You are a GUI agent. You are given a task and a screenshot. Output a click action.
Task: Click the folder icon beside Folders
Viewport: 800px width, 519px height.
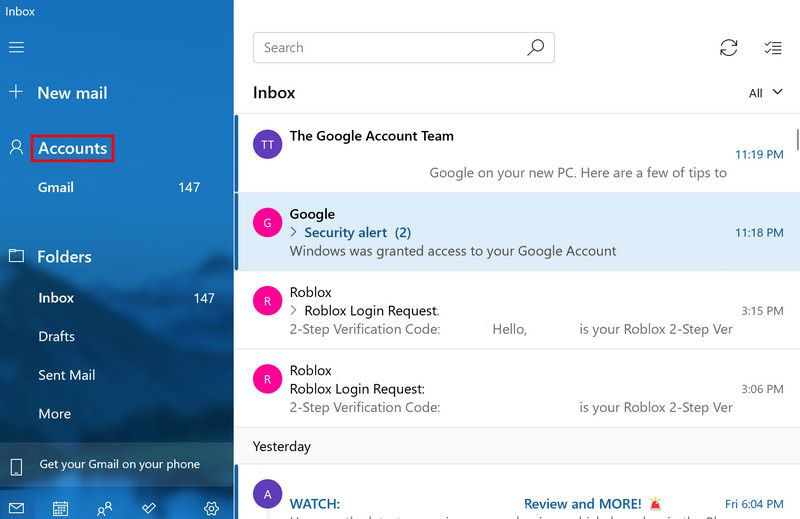(x=16, y=256)
